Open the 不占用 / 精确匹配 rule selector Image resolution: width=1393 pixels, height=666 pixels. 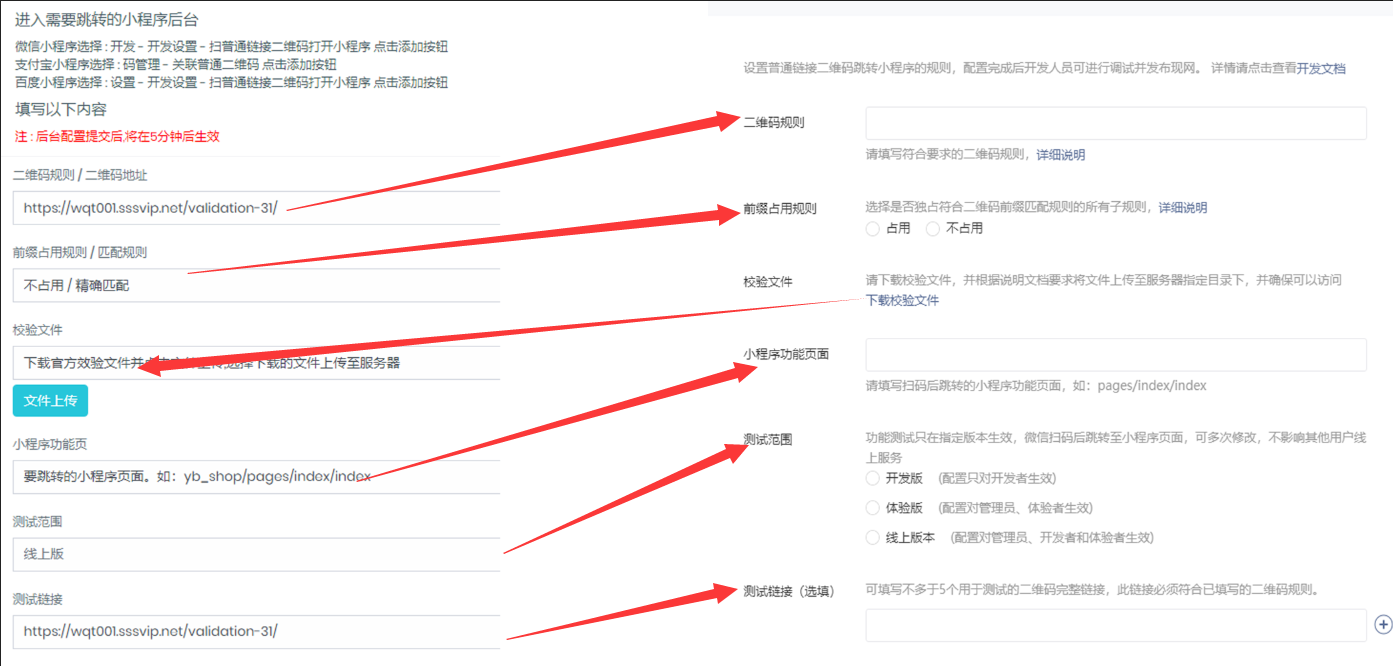point(257,285)
